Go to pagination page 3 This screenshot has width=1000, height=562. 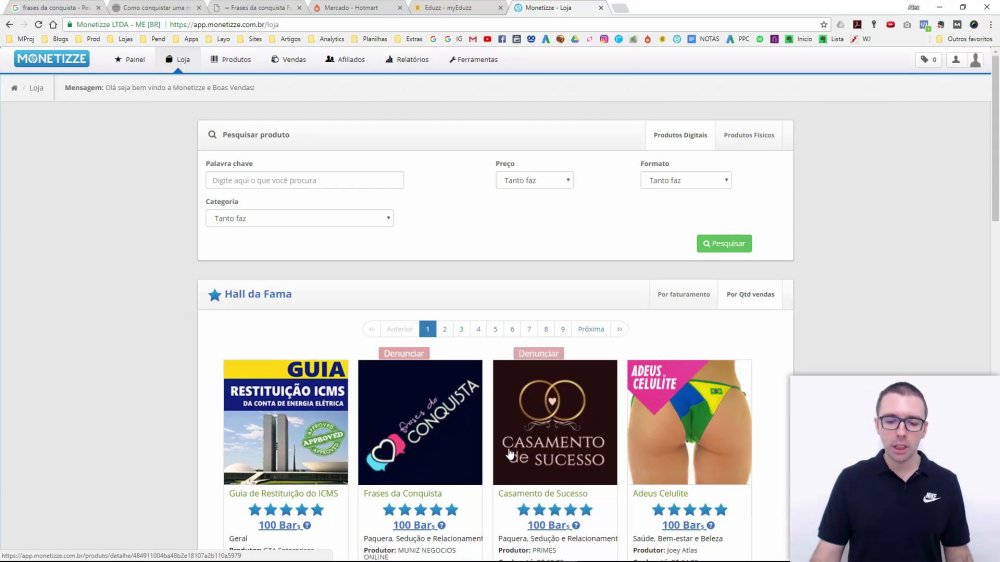pyautogui.click(x=461, y=329)
